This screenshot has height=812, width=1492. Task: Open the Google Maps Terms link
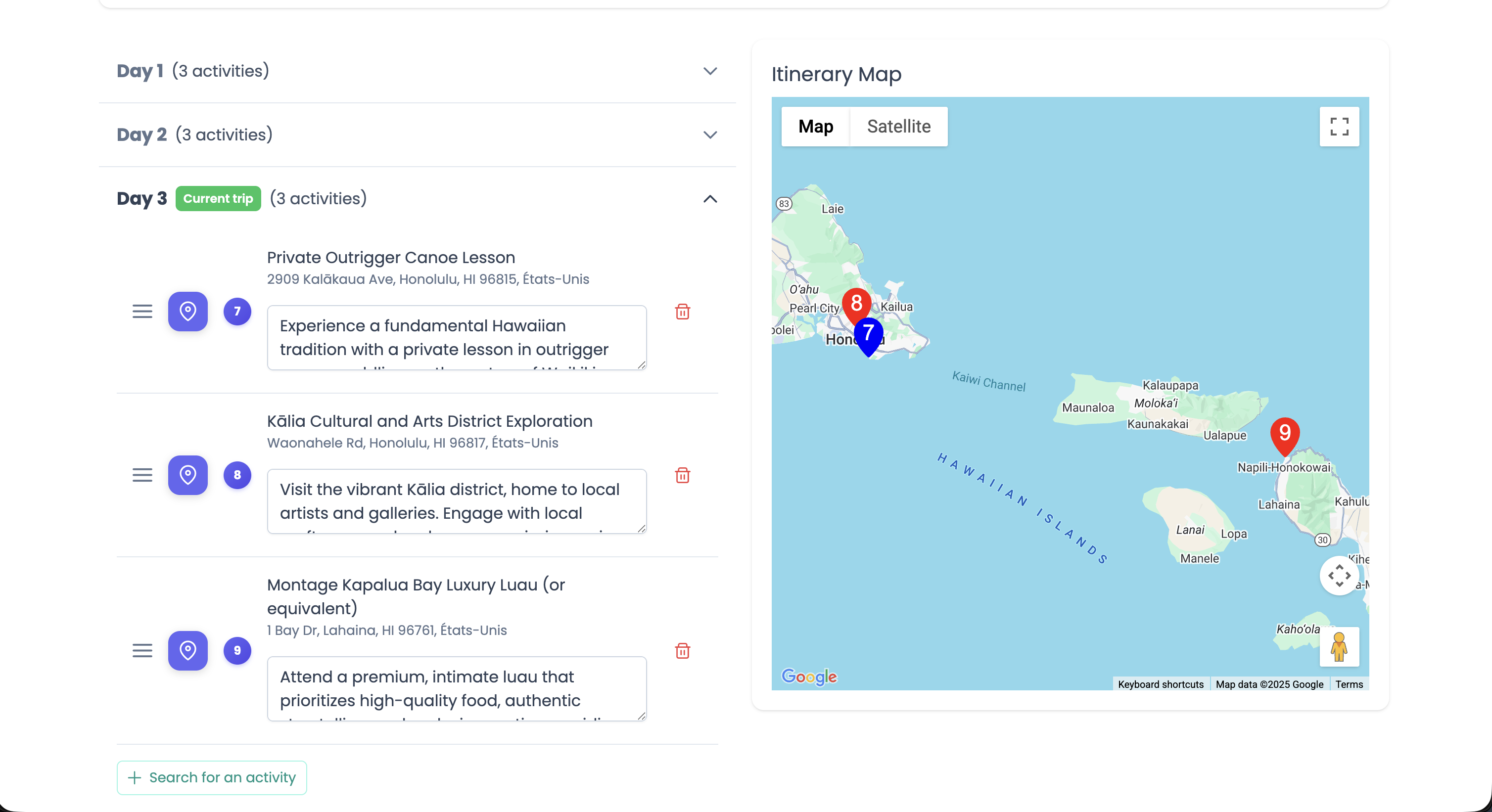tap(1350, 684)
